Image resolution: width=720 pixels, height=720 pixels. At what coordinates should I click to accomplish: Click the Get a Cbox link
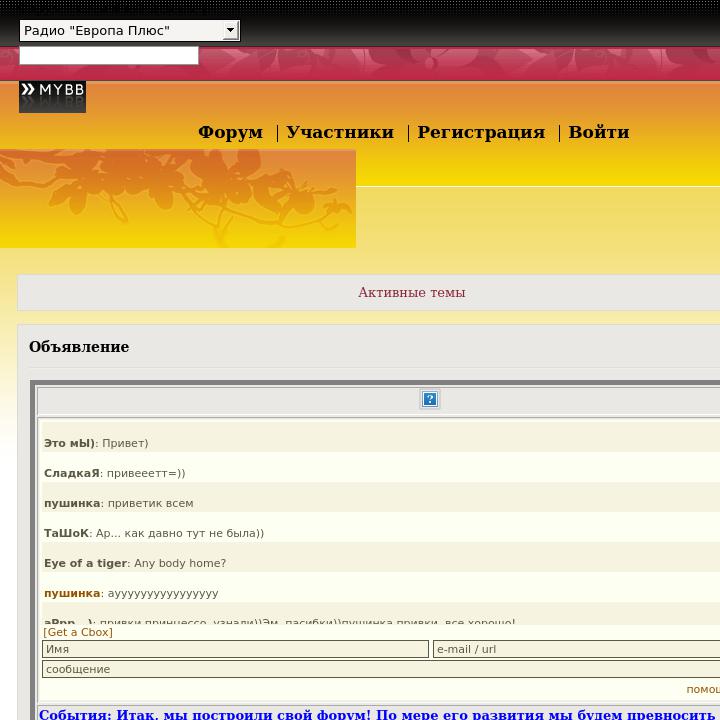[x=78, y=632]
